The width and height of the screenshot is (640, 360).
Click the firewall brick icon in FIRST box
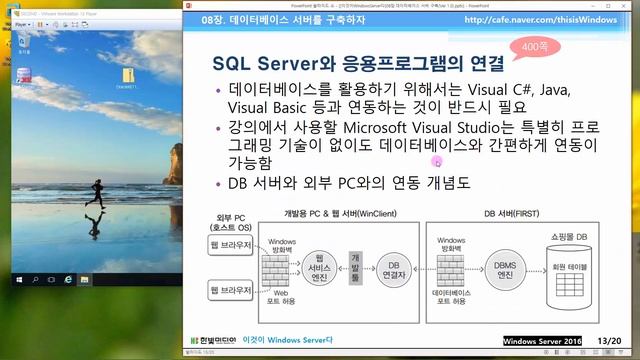pos(450,271)
